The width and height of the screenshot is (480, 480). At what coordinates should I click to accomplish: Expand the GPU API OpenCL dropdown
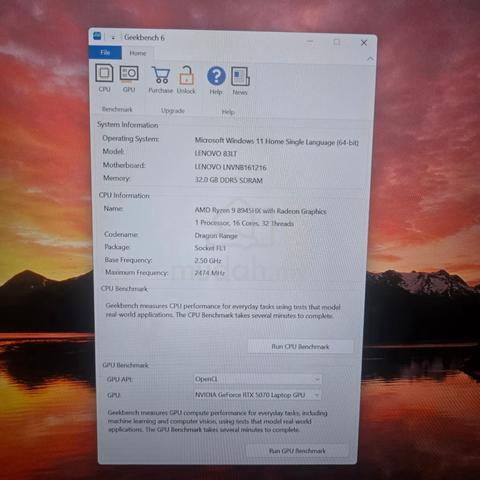(x=258, y=379)
